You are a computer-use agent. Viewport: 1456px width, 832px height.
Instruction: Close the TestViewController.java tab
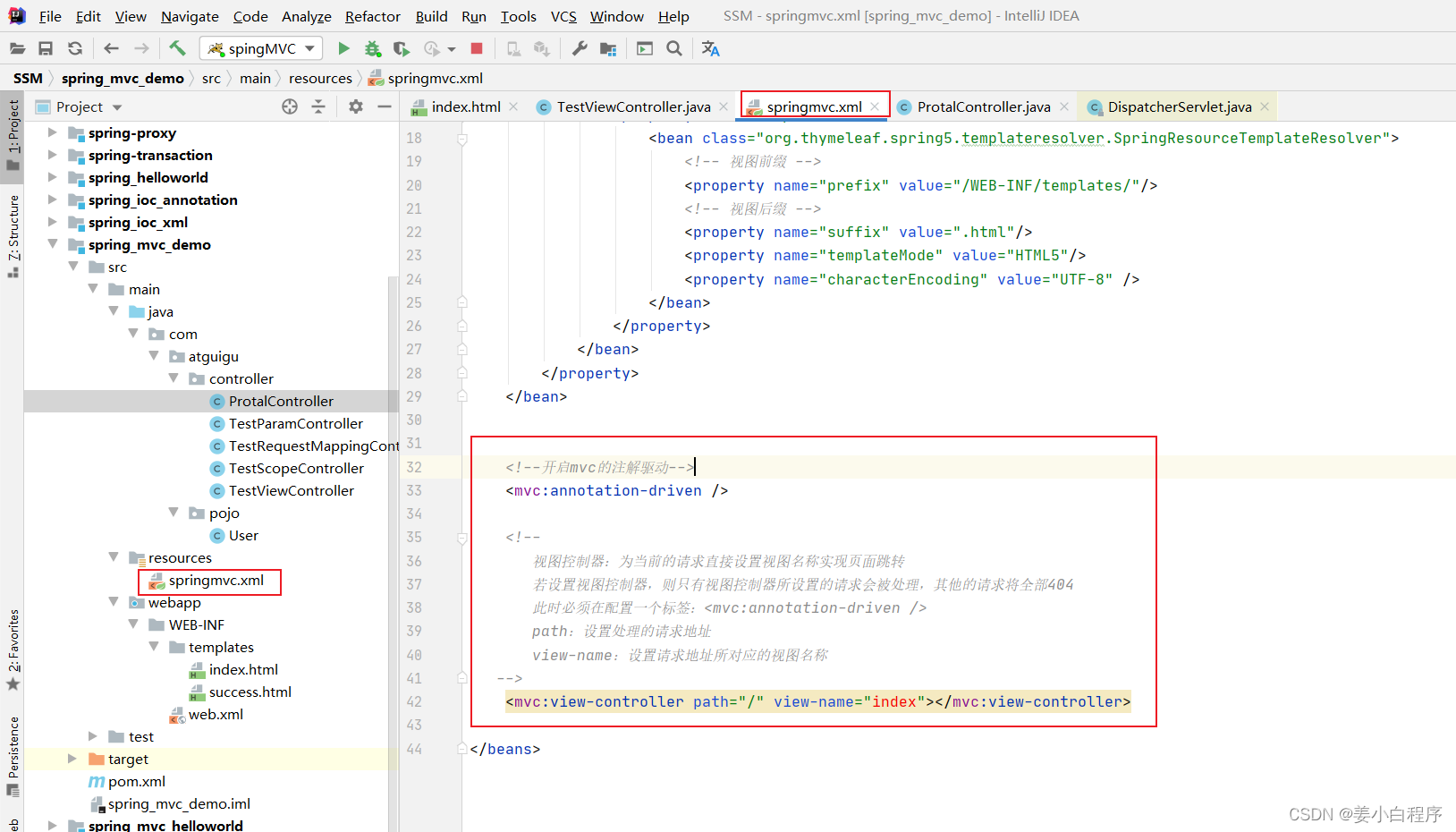click(724, 106)
